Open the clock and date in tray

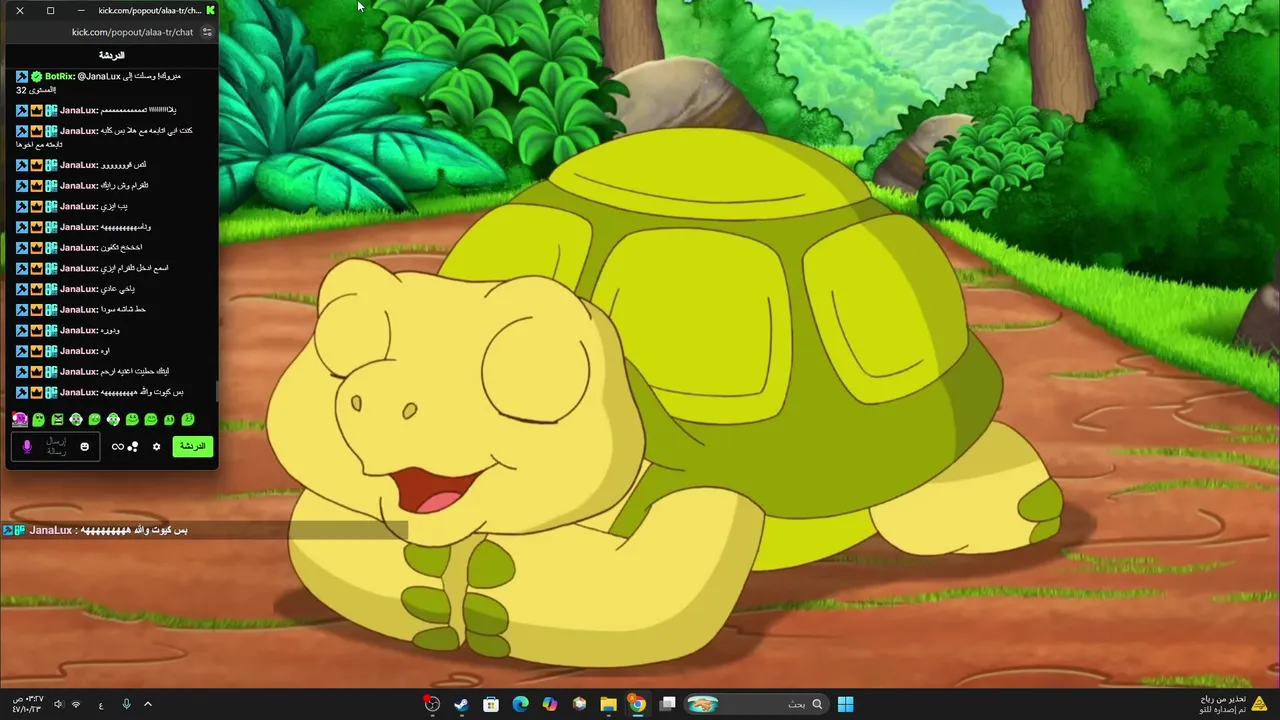click(x=27, y=704)
